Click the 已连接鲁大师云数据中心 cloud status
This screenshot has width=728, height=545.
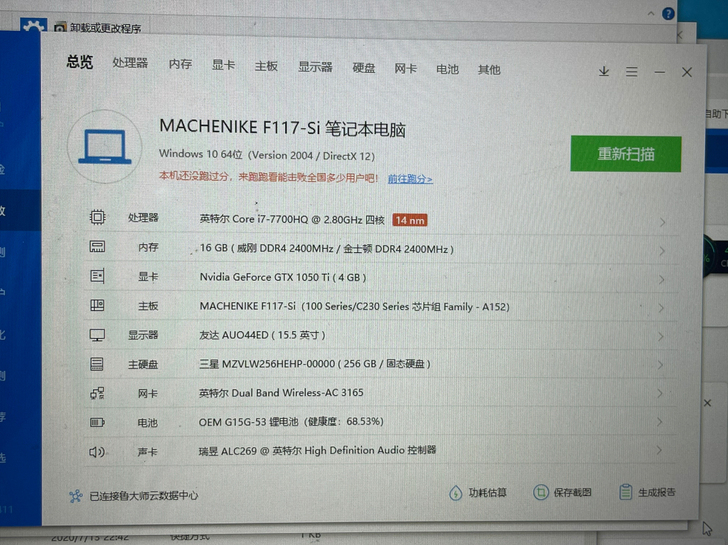144,496
